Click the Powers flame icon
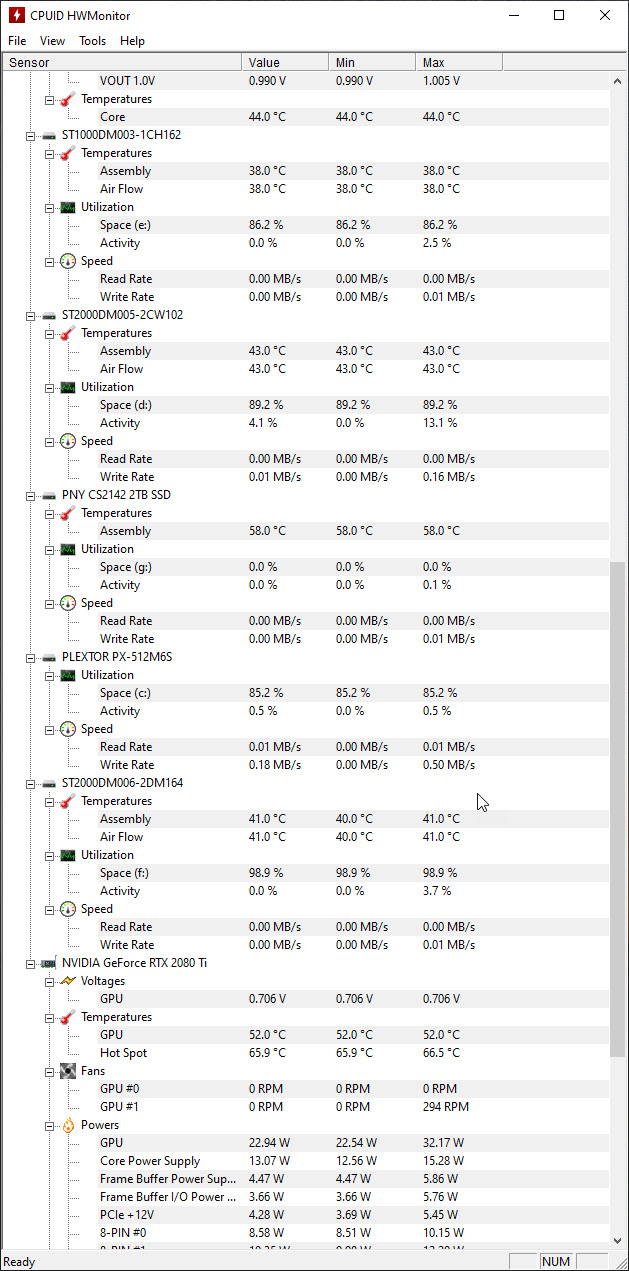Screen dimensions: 629x1271 tap(67, 1125)
